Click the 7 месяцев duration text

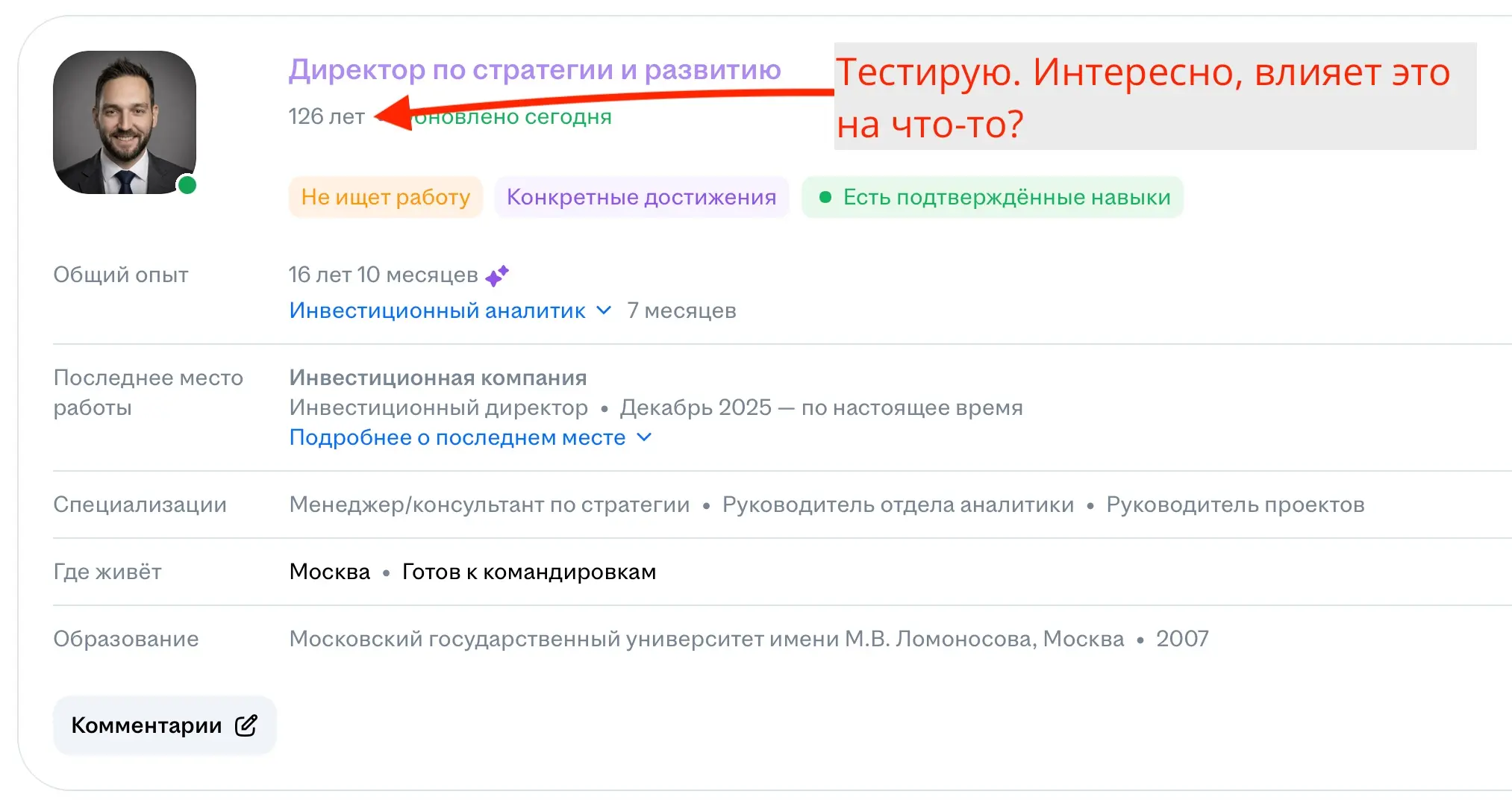[681, 310]
